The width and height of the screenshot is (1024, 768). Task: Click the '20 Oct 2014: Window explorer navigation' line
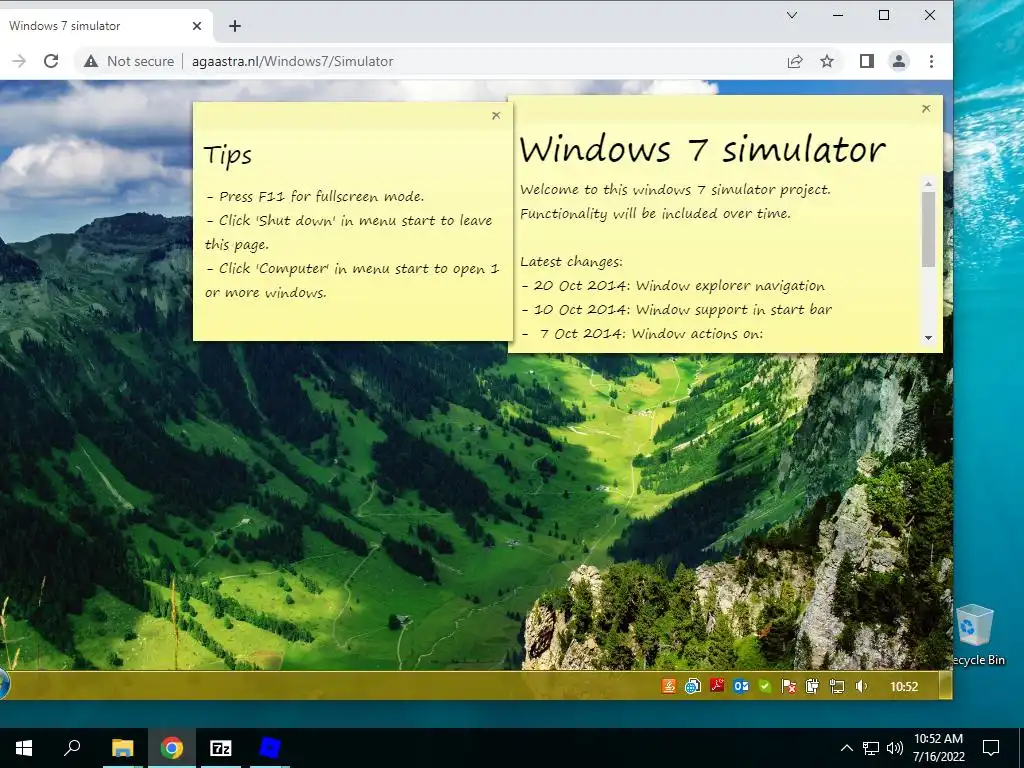[673, 286]
